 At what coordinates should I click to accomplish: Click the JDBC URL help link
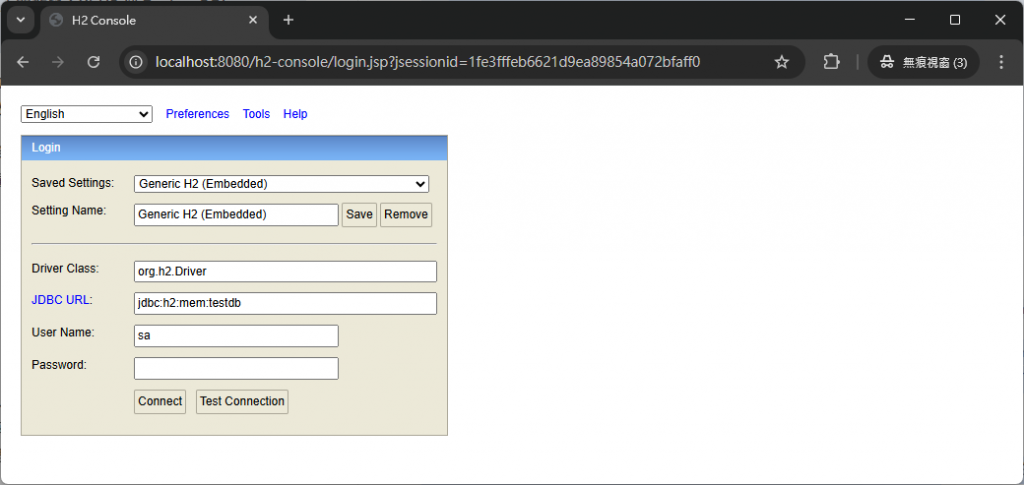[61, 300]
